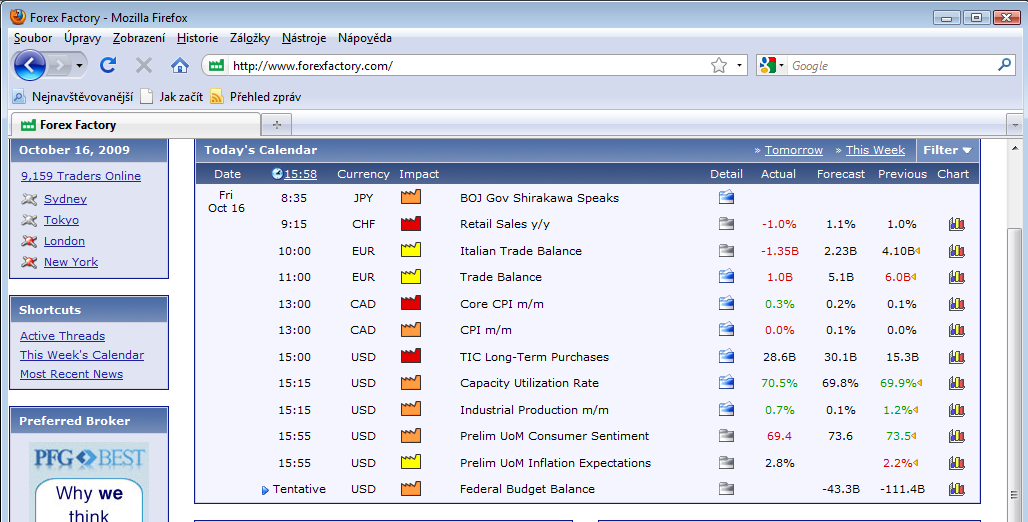Viewport: 1028px width, 522px height.
Task: Expand the calendar Filter dropdown
Action: tap(947, 150)
